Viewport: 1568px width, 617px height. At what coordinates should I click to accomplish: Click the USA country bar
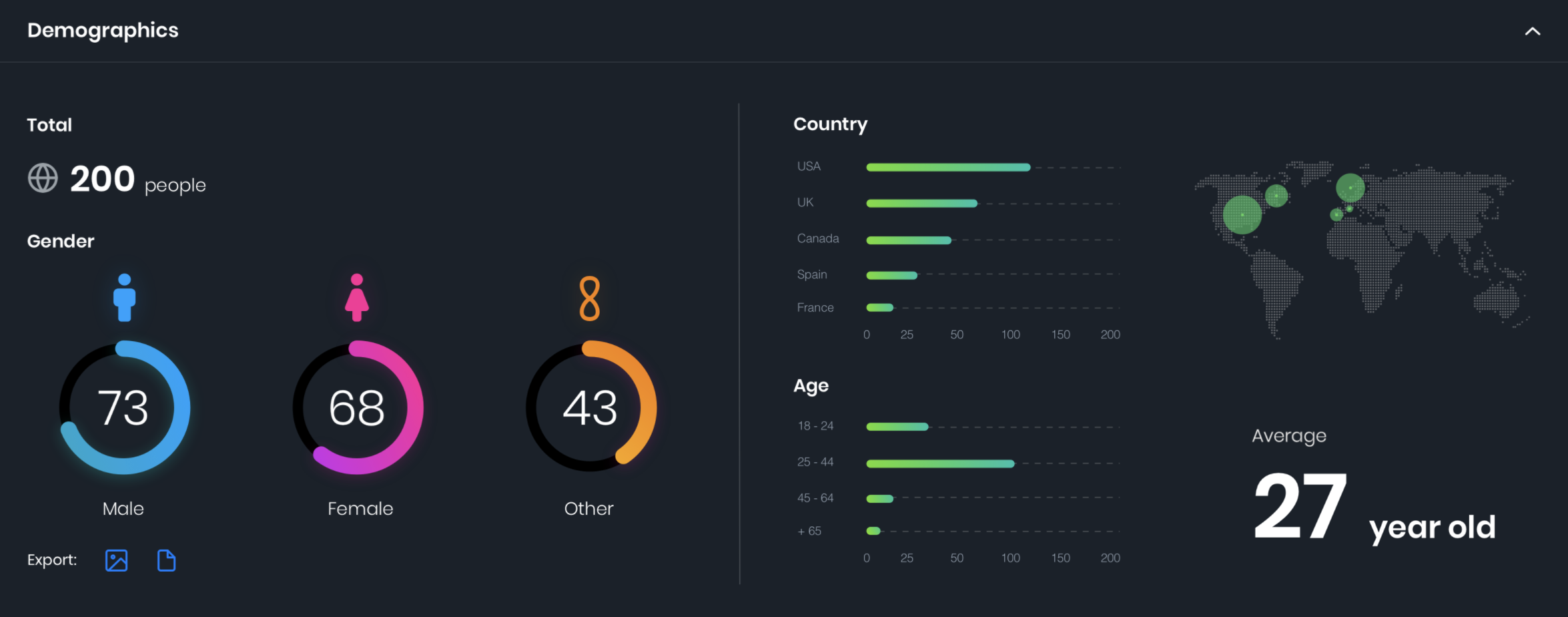[948, 167]
